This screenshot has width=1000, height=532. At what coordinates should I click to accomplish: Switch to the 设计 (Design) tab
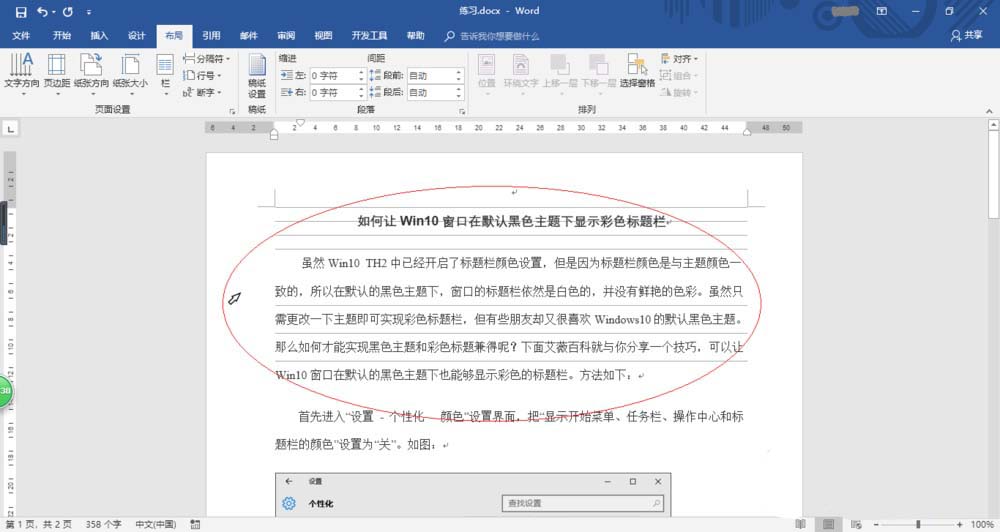(x=136, y=36)
